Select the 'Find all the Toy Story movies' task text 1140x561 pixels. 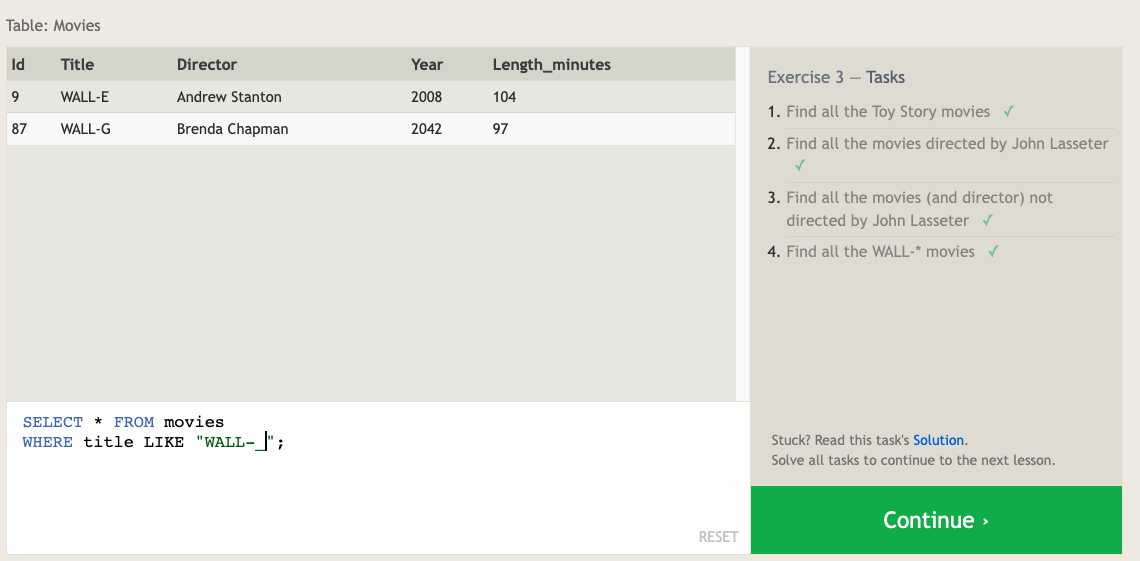pyautogui.click(x=887, y=112)
